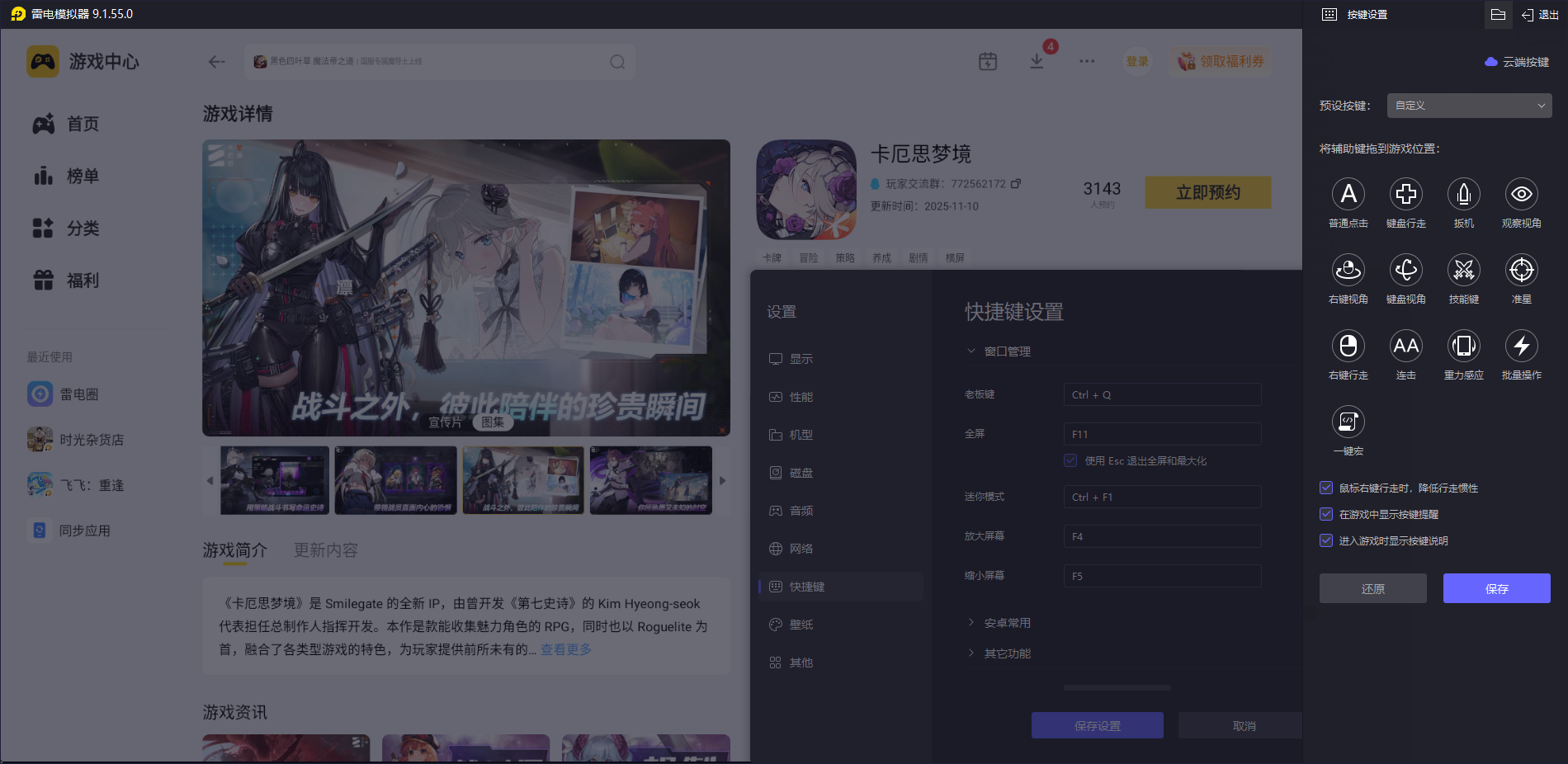Open the calendar sign-in icon in game center
1568x764 pixels.
click(x=988, y=61)
